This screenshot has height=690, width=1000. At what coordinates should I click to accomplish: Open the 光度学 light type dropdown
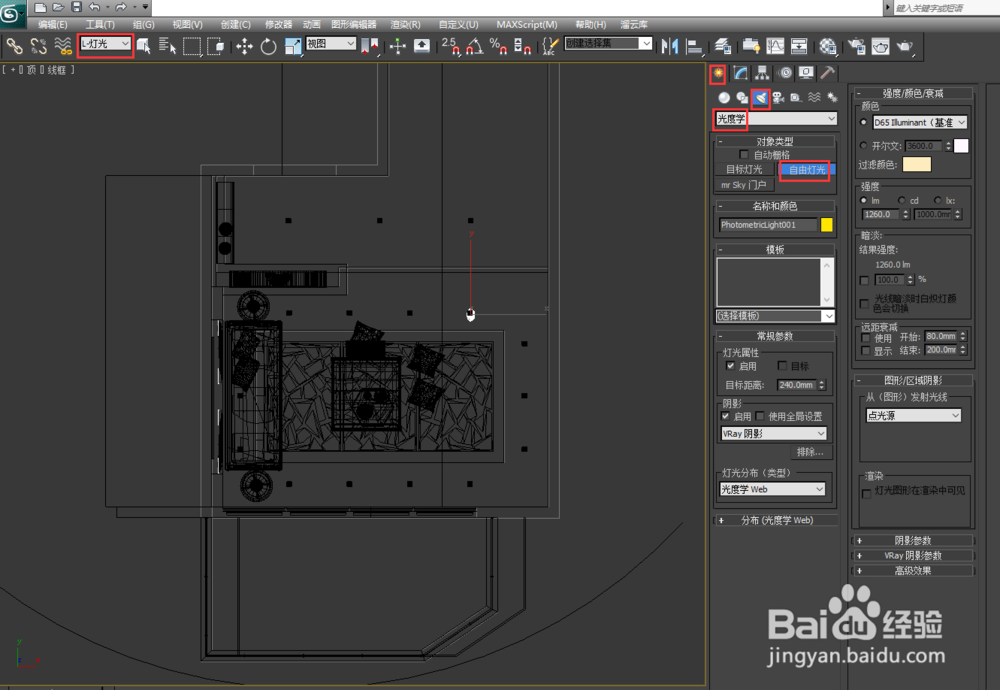[776, 119]
